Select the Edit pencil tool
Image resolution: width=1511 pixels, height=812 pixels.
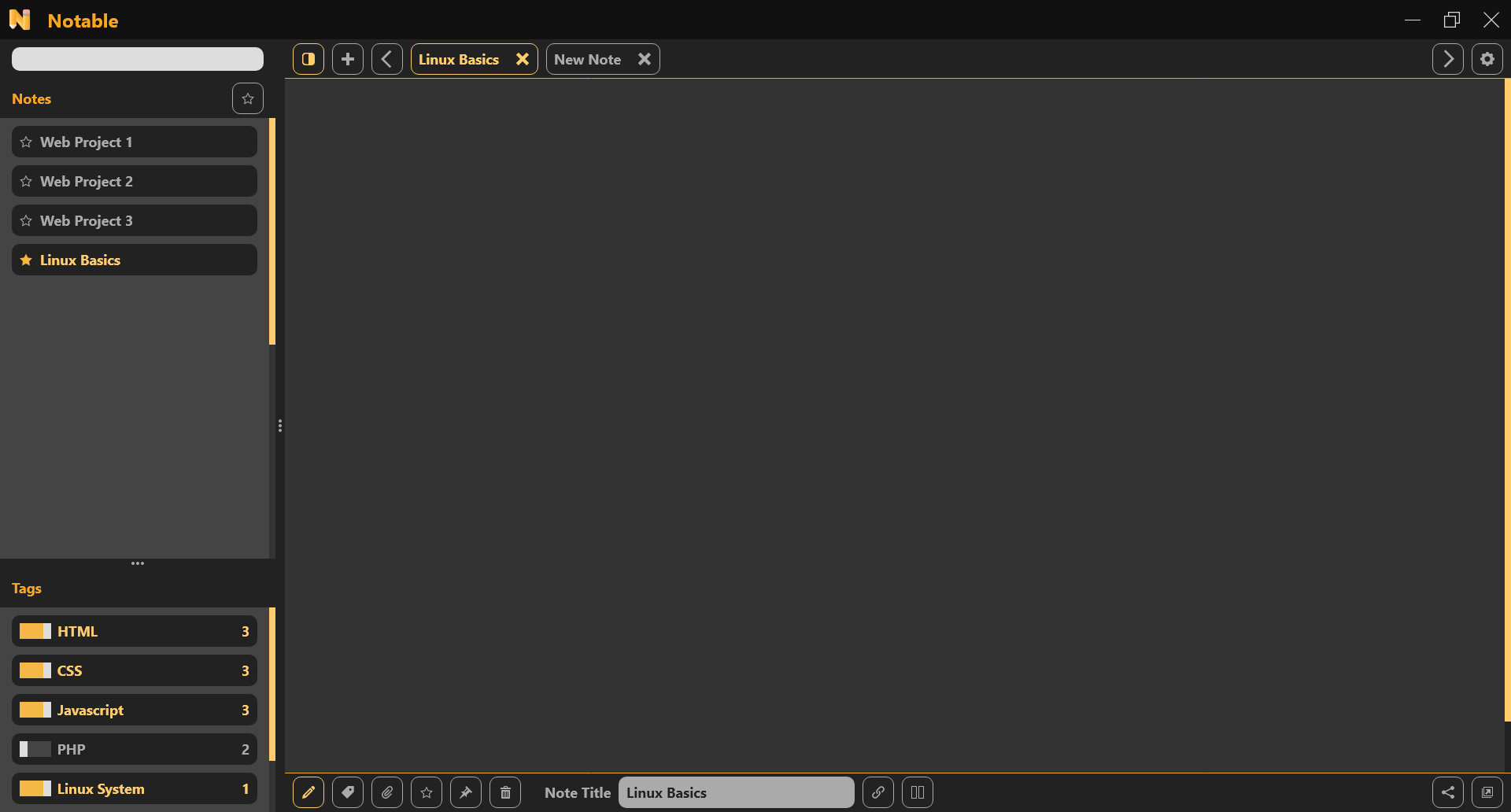[308, 792]
